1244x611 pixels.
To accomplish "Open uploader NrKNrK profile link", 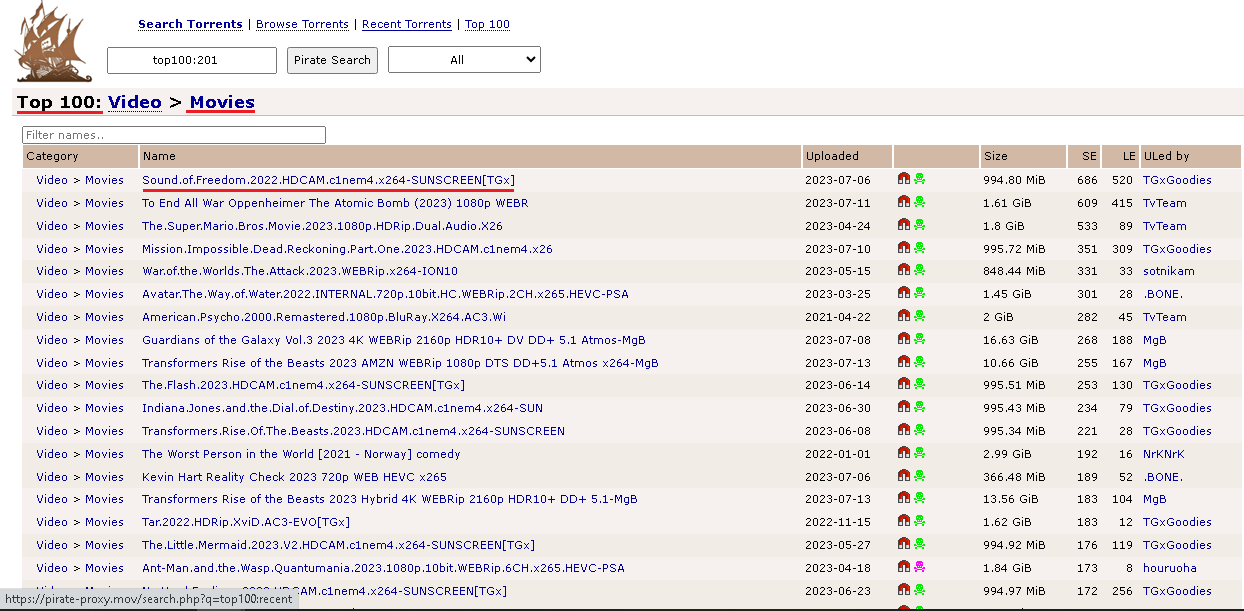I will tap(1163, 454).
